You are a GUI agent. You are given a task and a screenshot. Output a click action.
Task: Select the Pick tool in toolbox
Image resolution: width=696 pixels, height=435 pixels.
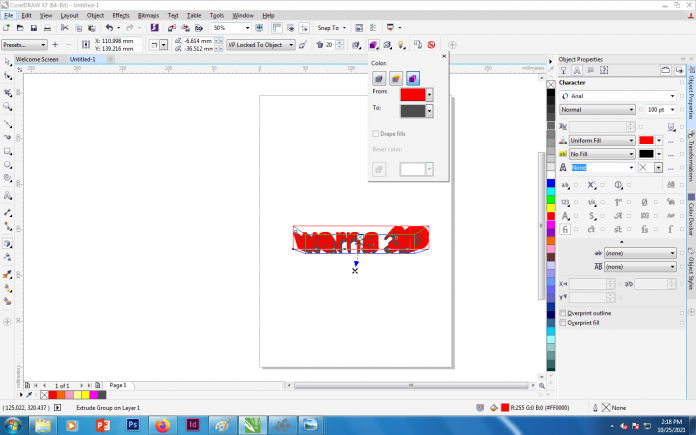8,62
